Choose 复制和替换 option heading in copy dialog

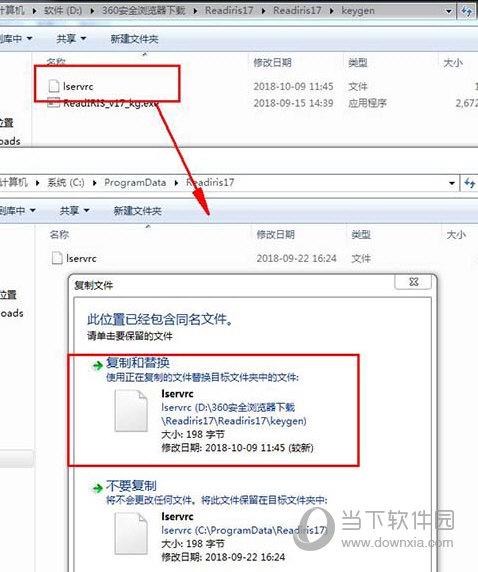tap(138, 363)
